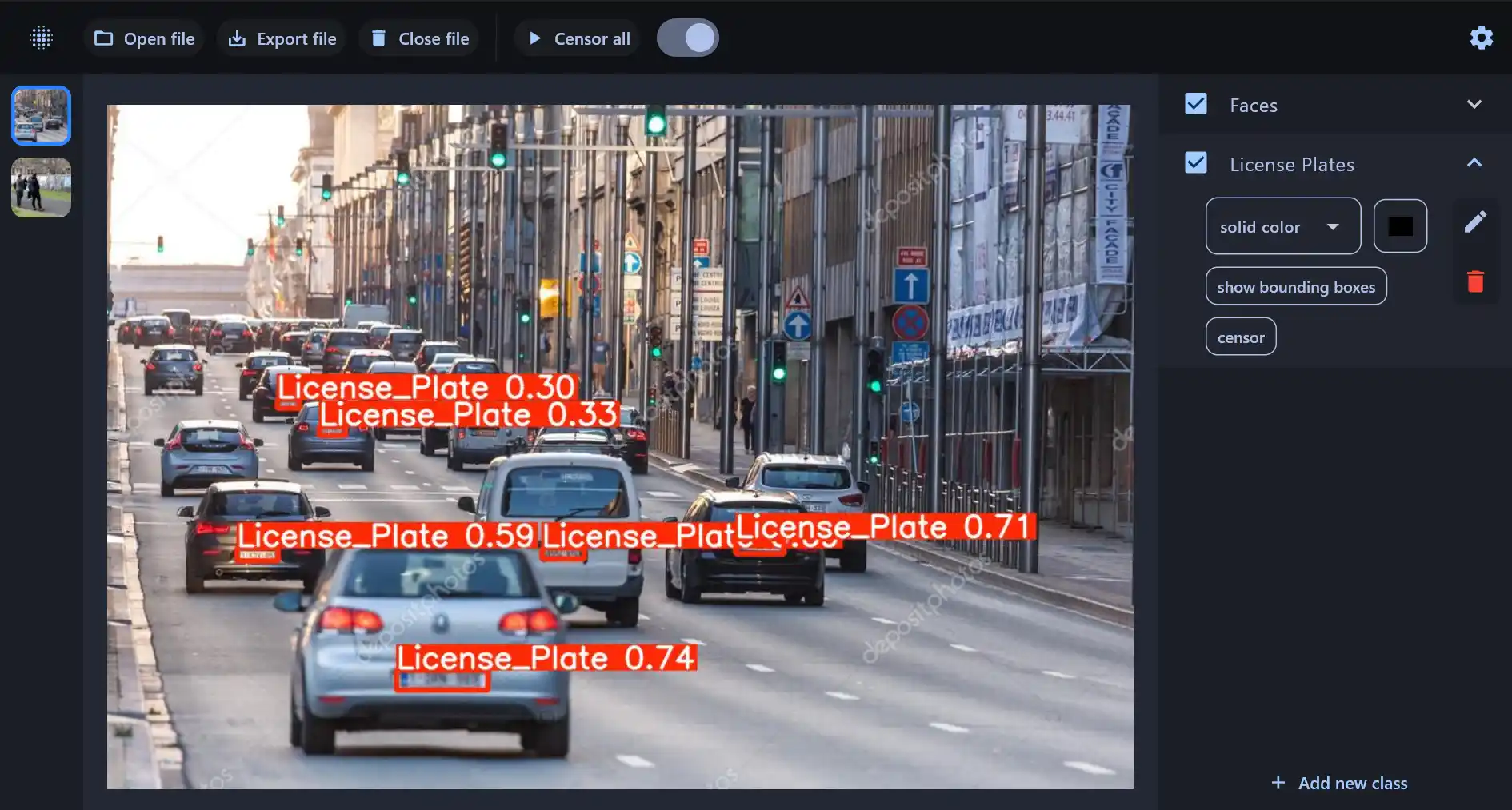This screenshot has height=810, width=1512.
Task: Edit the License Plates class with the pencil icon
Action: [x=1476, y=221]
